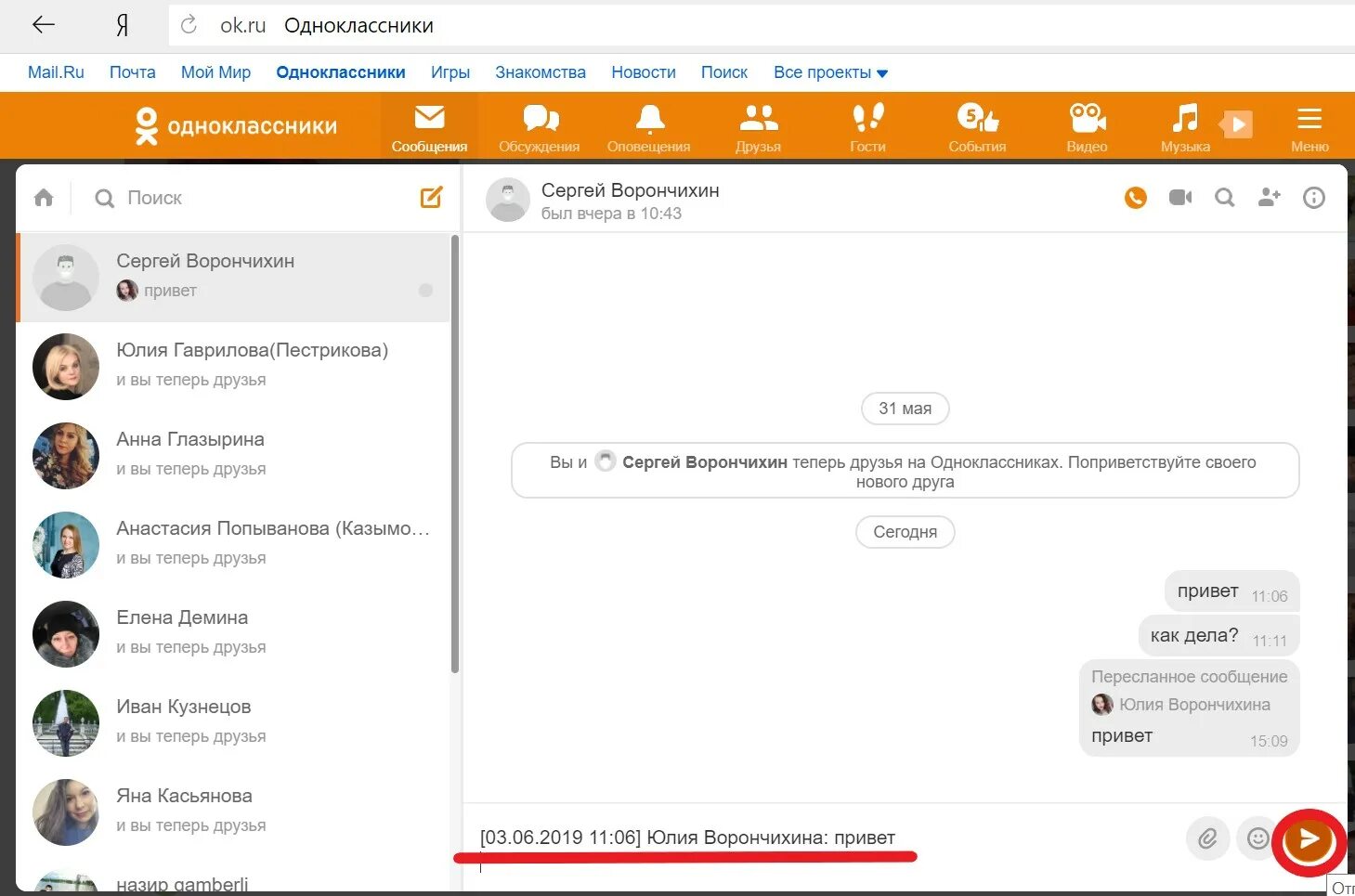Click the Одноклассники logo
The width and height of the screenshot is (1355, 896).
tap(236, 126)
